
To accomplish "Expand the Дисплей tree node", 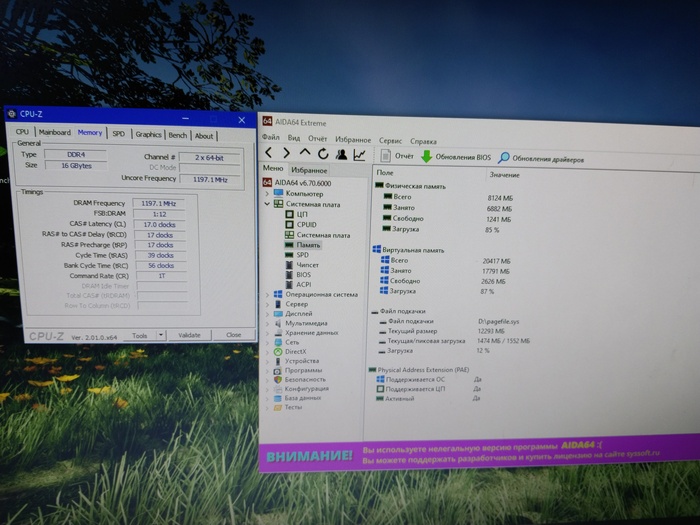I will 267,313.
